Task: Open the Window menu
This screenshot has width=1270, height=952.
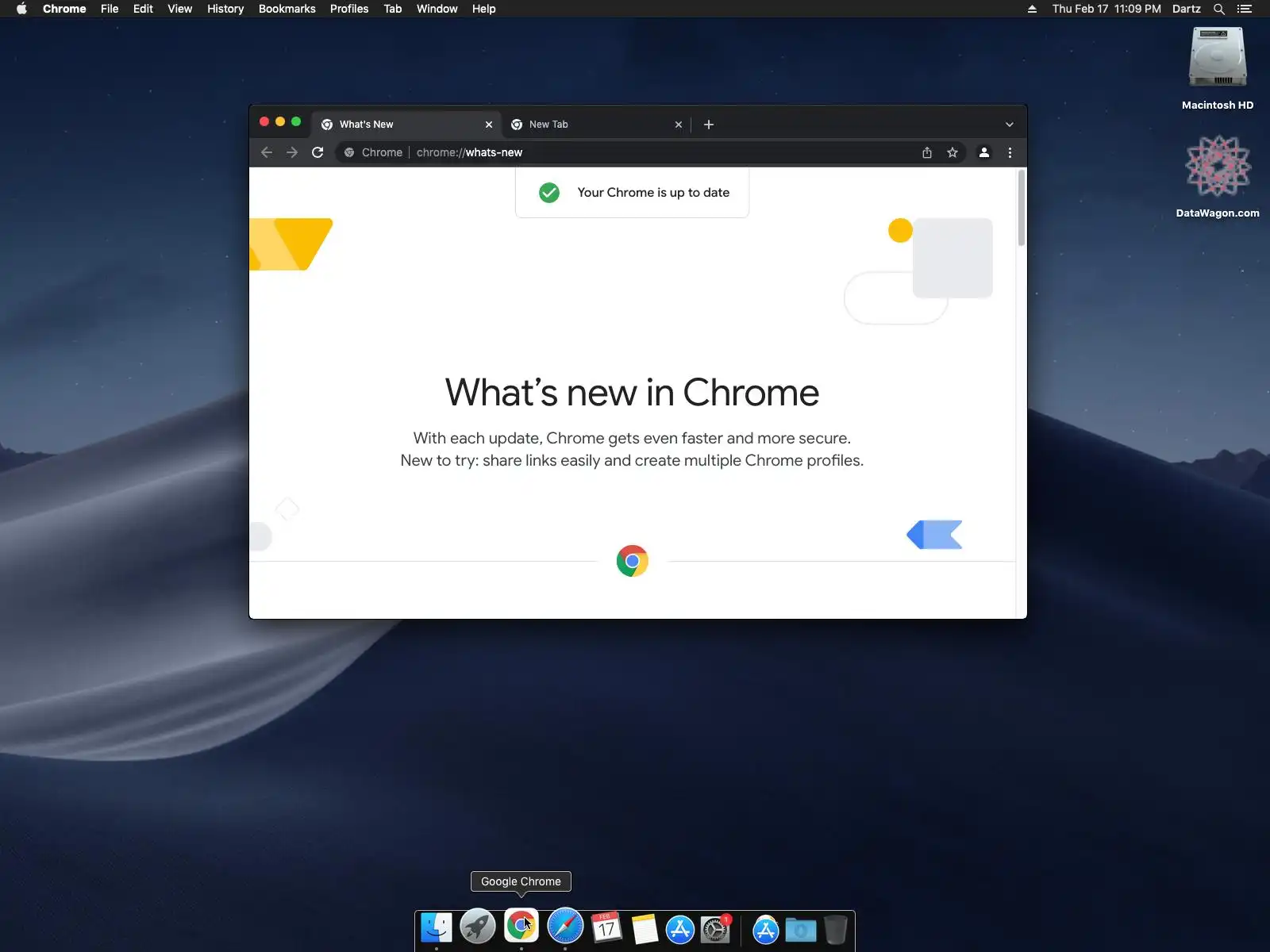Action: coord(437,9)
